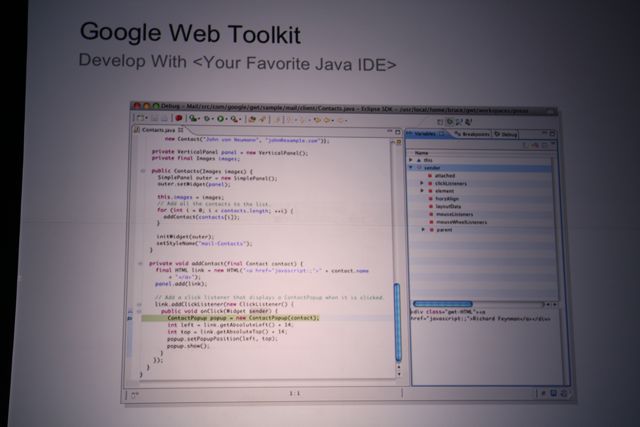Screen dimensions: 640x427
Task: Maximize the Contacts.java editor pane
Action: point(398,132)
